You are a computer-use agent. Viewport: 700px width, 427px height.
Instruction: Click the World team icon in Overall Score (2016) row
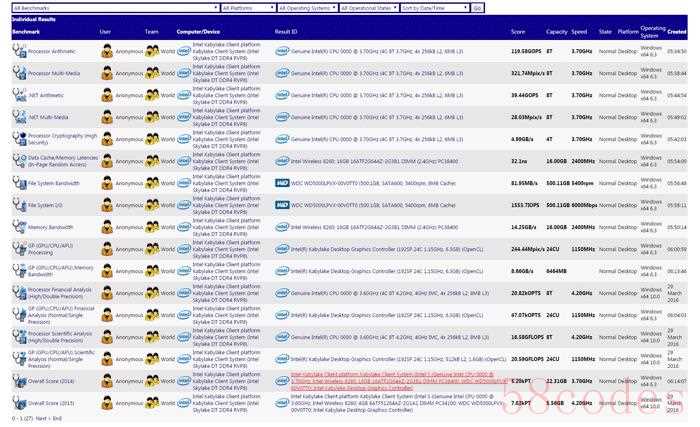click(152, 381)
